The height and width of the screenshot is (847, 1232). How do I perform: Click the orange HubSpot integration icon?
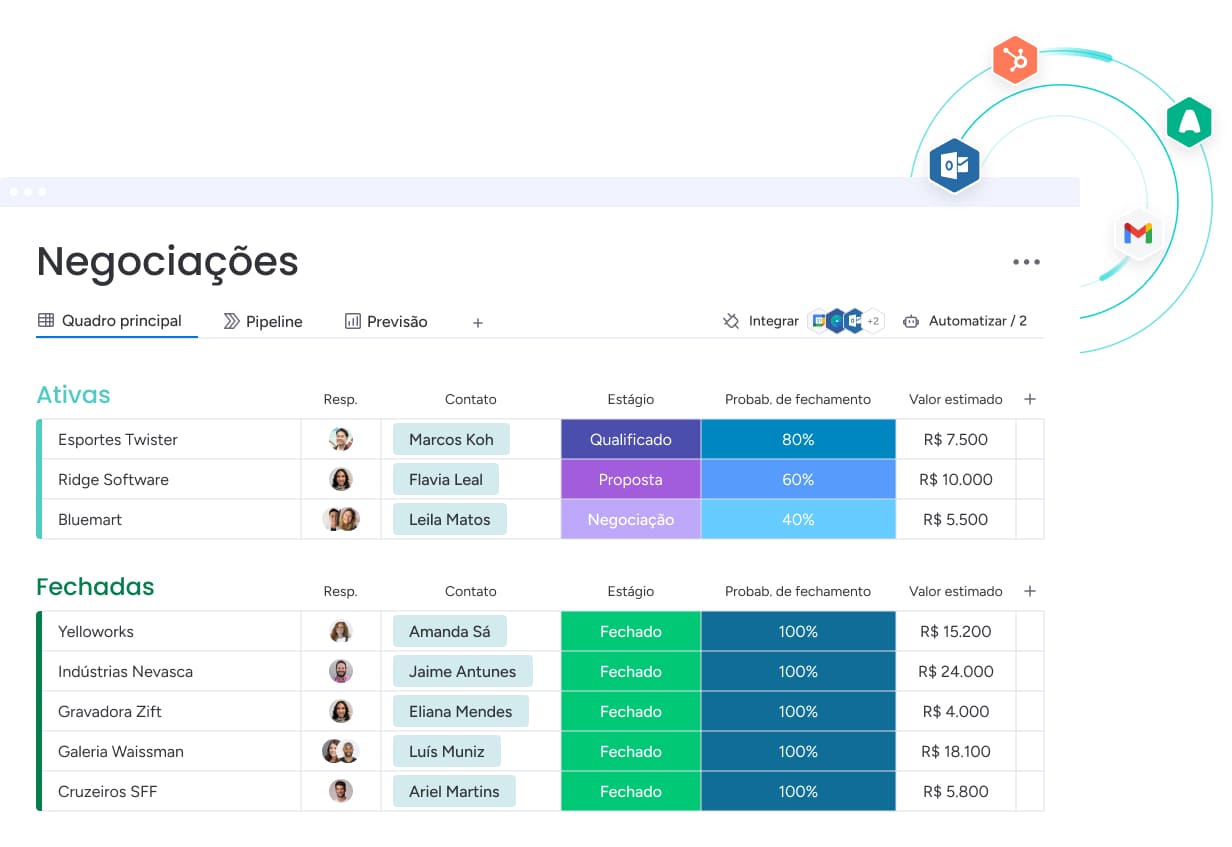pos(1014,60)
